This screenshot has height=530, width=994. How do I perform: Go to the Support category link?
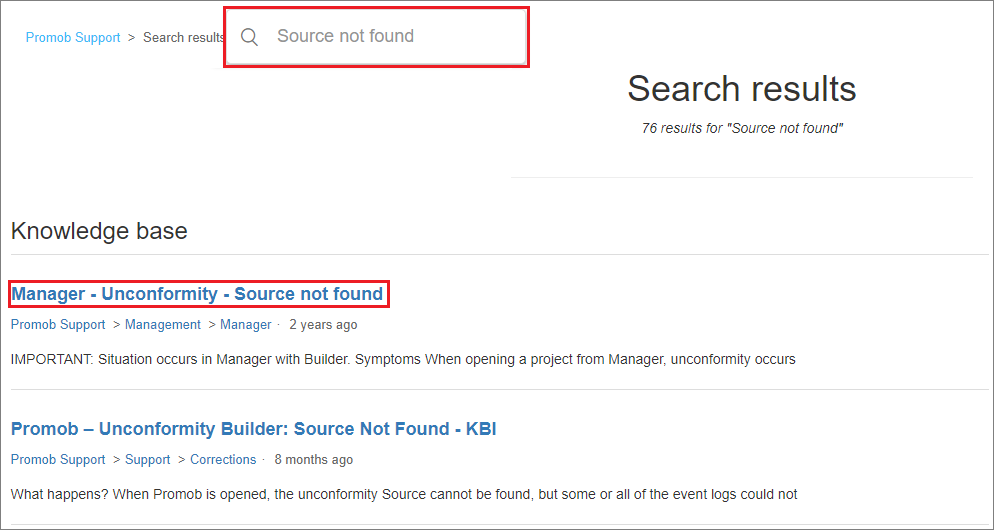tap(147, 460)
